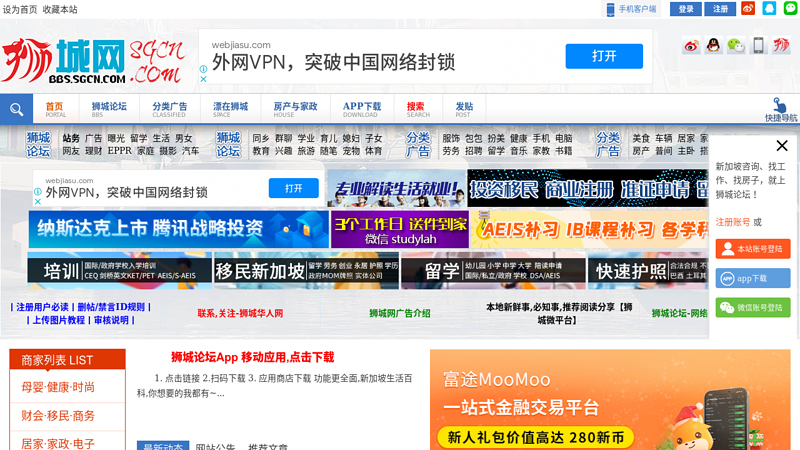This screenshot has height=450, width=800.
Task: Open the 富途MooMoo advertisement
Action: (x=610, y=400)
